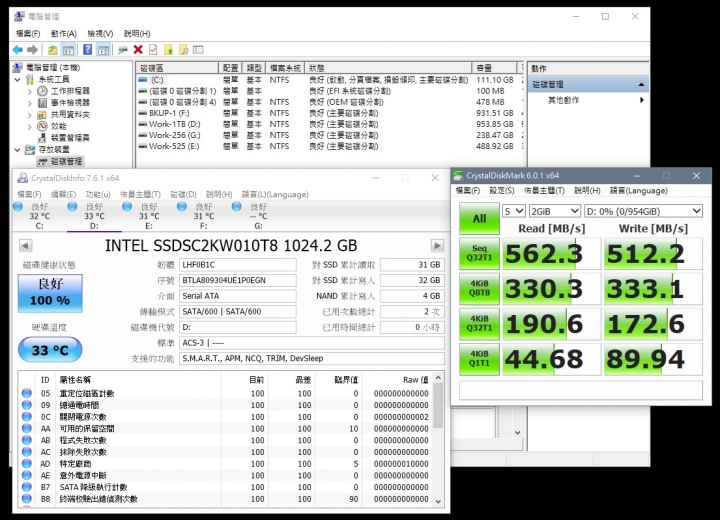720x520 pixels.
Task: Select the Work-256 (G:) volume row
Action: (329, 135)
